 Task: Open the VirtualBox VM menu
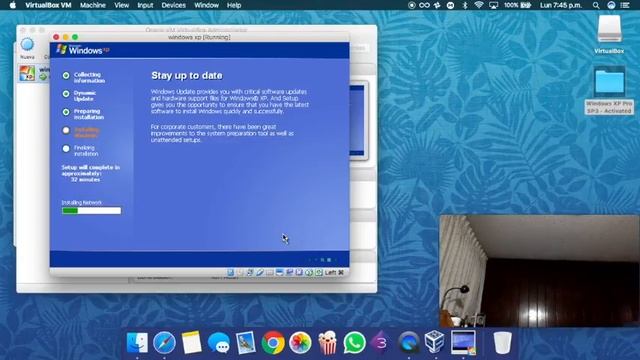[48, 5]
